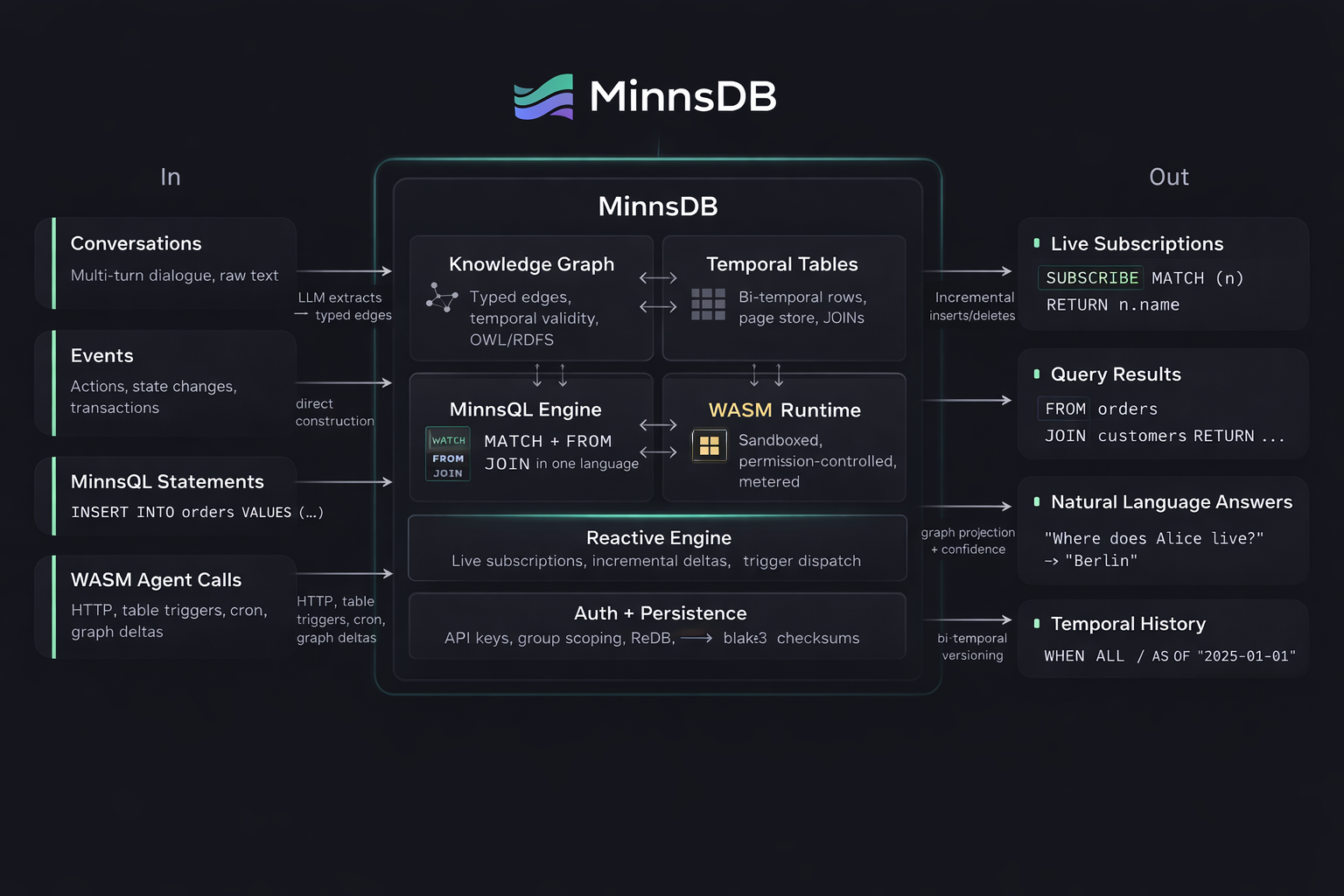
Task: Expand the WASM Agent Calls card
Action: pyautogui.click(x=164, y=605)
